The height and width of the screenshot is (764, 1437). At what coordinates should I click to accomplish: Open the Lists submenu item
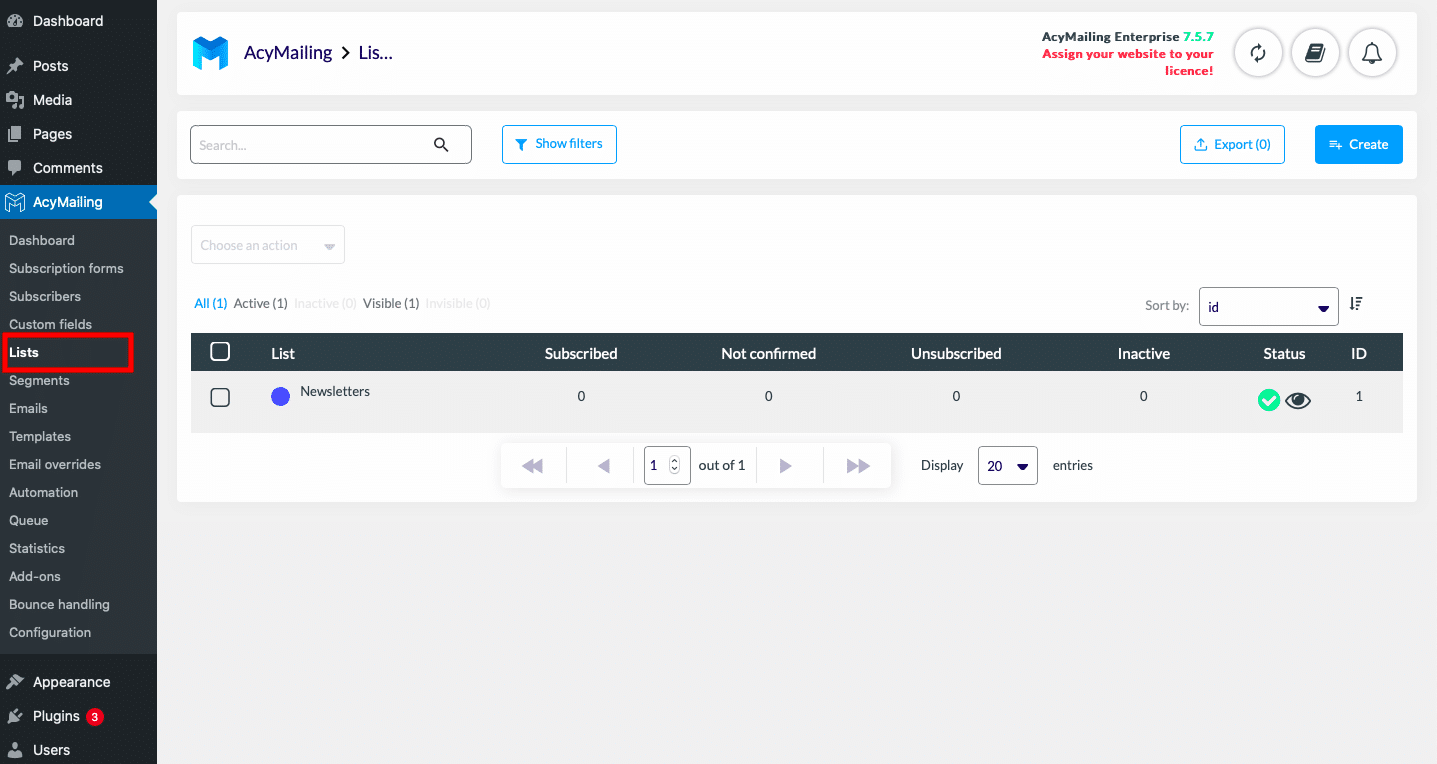tap(24, 352)
